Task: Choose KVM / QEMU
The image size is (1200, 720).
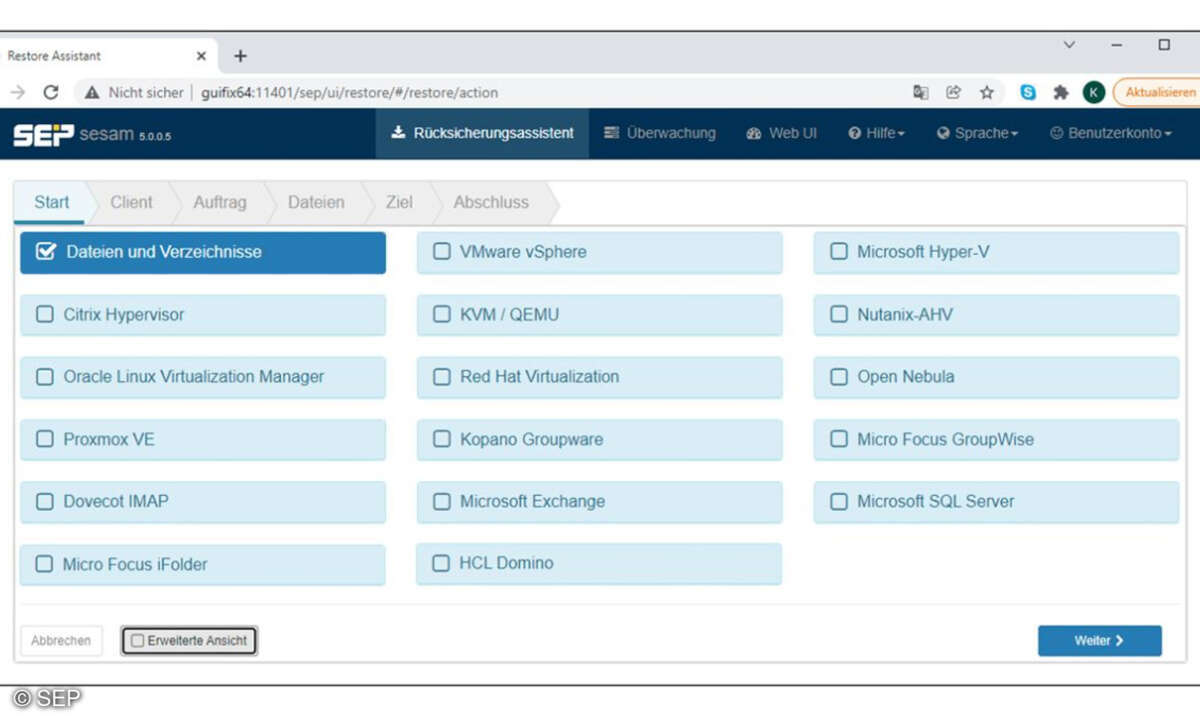Action: tap(599, 315)
